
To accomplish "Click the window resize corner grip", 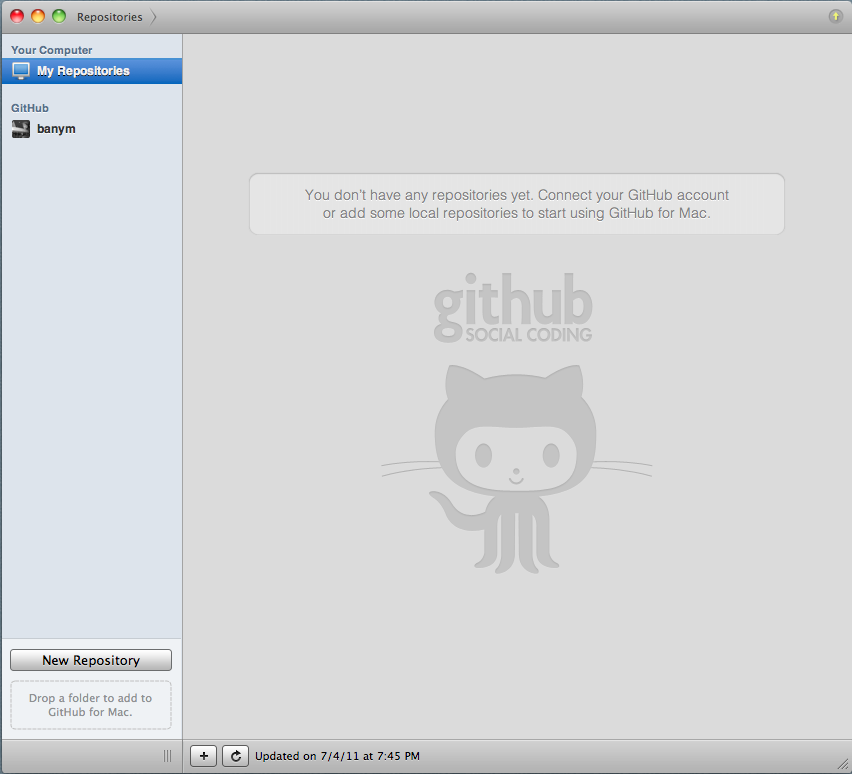I will 844,765.
